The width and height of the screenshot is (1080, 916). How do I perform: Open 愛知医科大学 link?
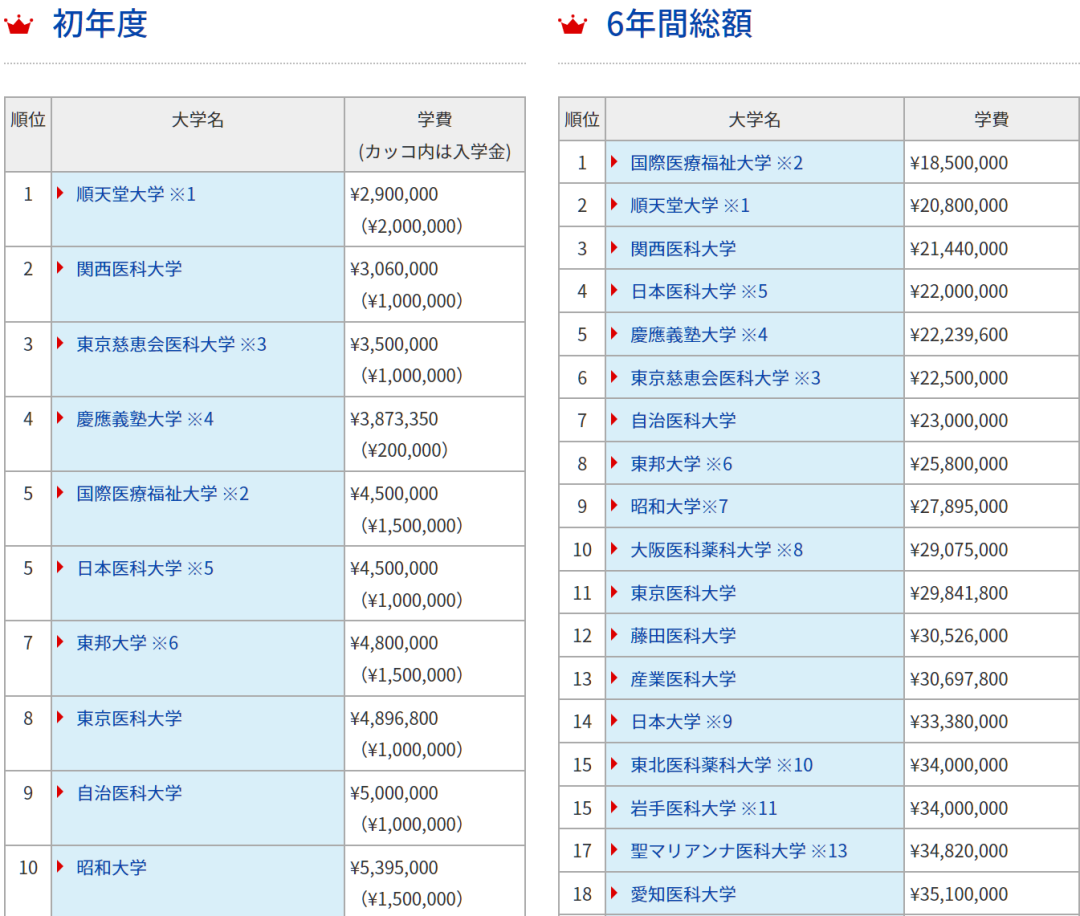683,894
